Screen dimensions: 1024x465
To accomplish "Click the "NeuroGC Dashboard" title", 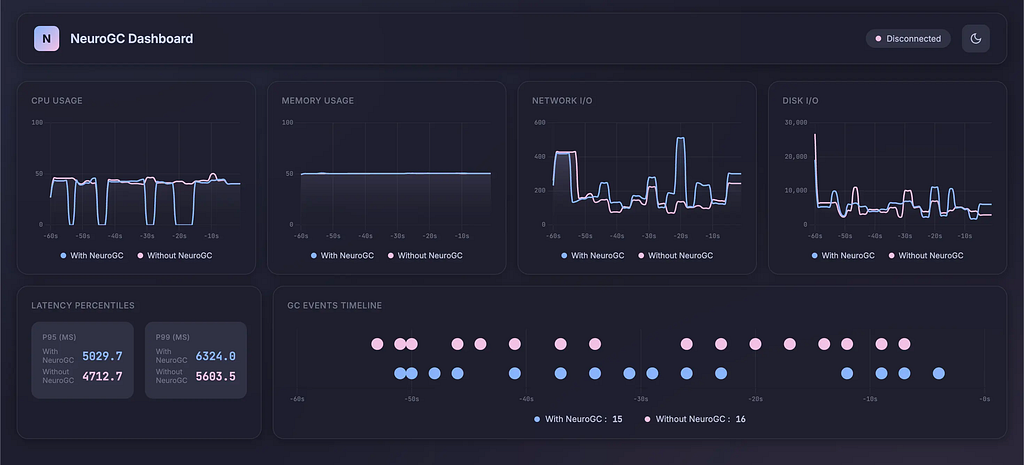I will [x=131, y=39].
